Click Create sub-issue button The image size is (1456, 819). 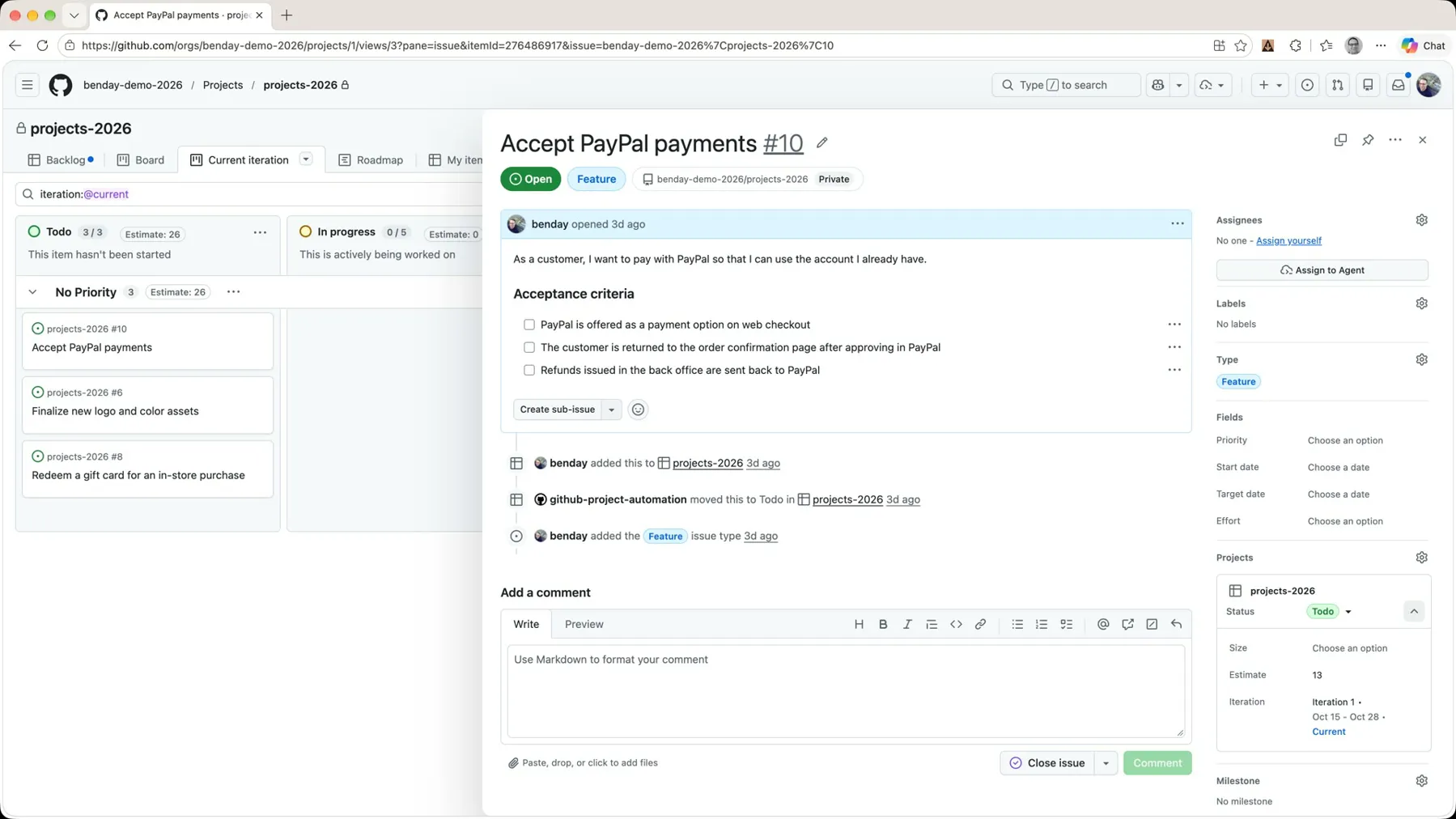(x=557, y=409)
